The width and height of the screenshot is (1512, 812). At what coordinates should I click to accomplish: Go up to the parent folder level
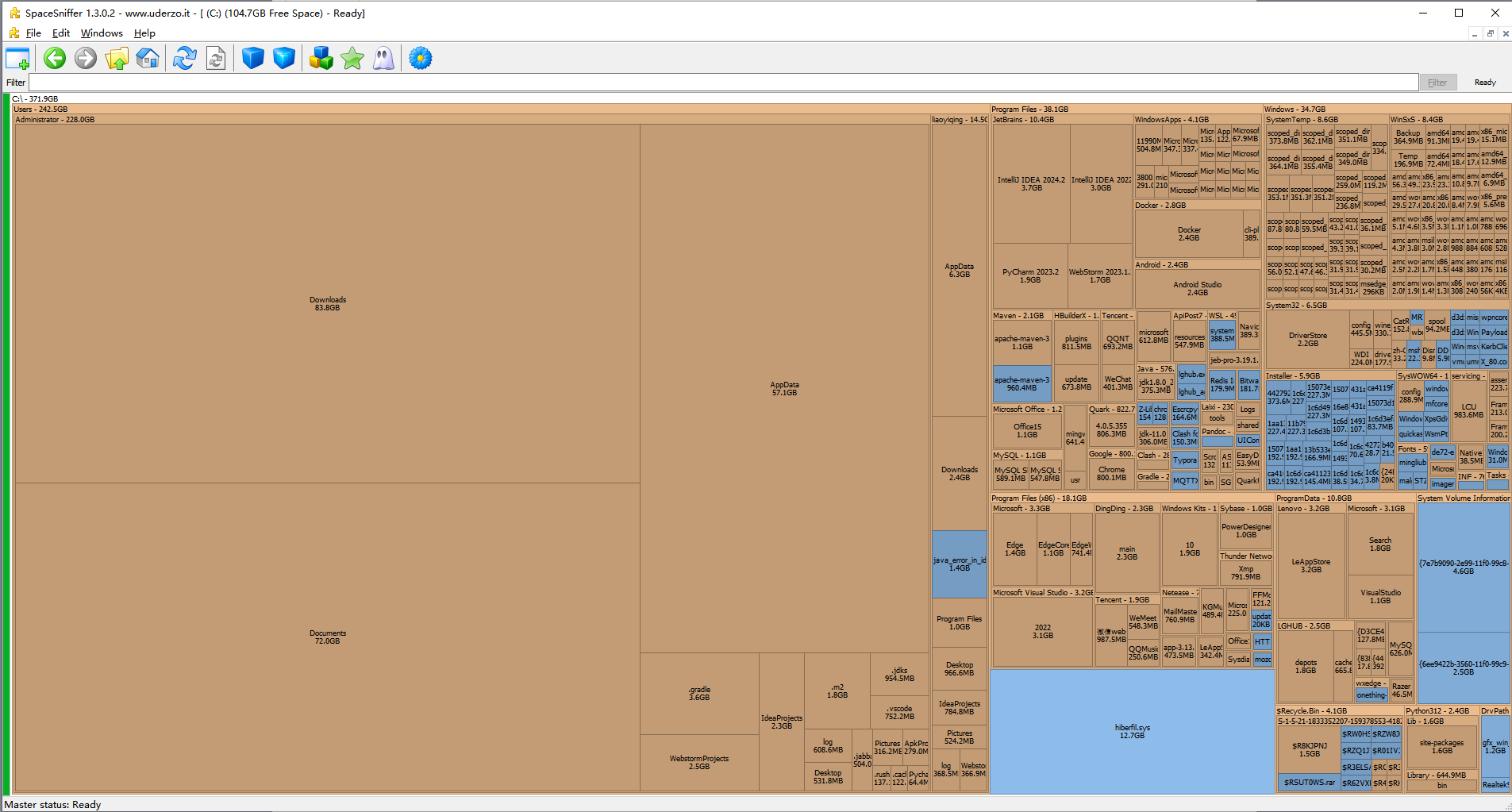coord(117,59)
